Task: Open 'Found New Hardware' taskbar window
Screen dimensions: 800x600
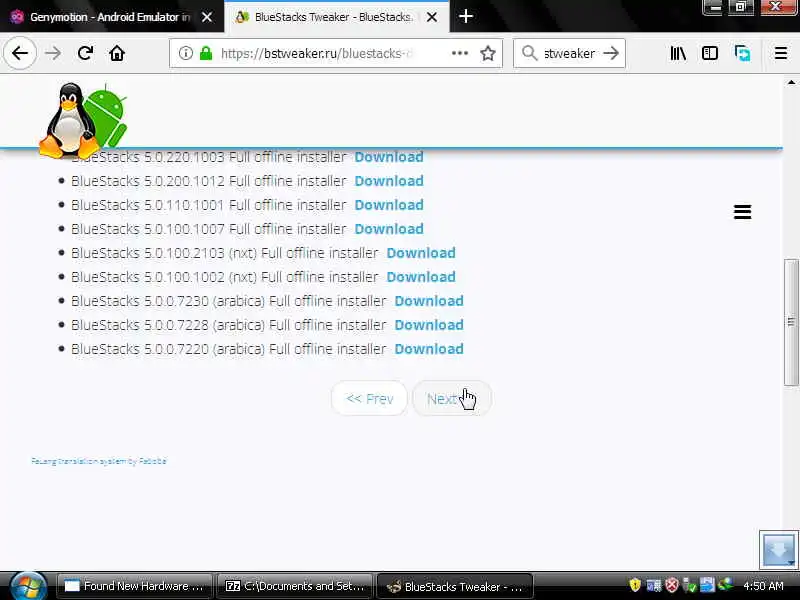Action: pyautogui.click(x=134, y=586)
